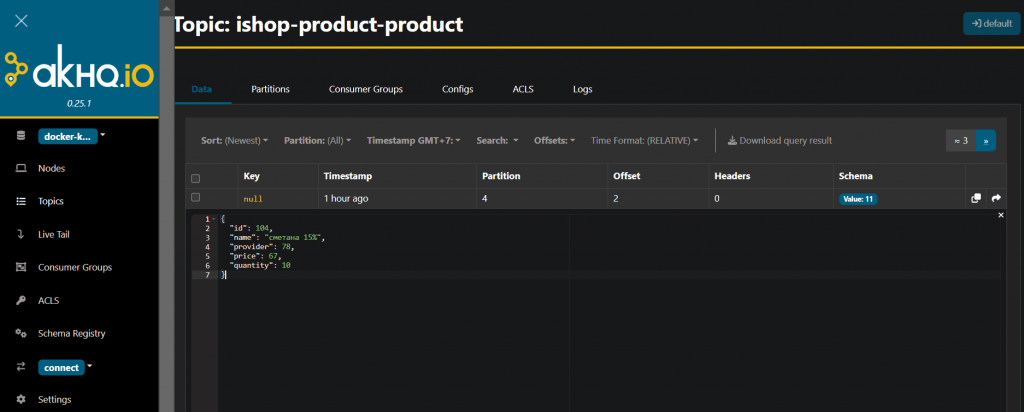
Task: Click the default button in top-right
Action: 991,24
